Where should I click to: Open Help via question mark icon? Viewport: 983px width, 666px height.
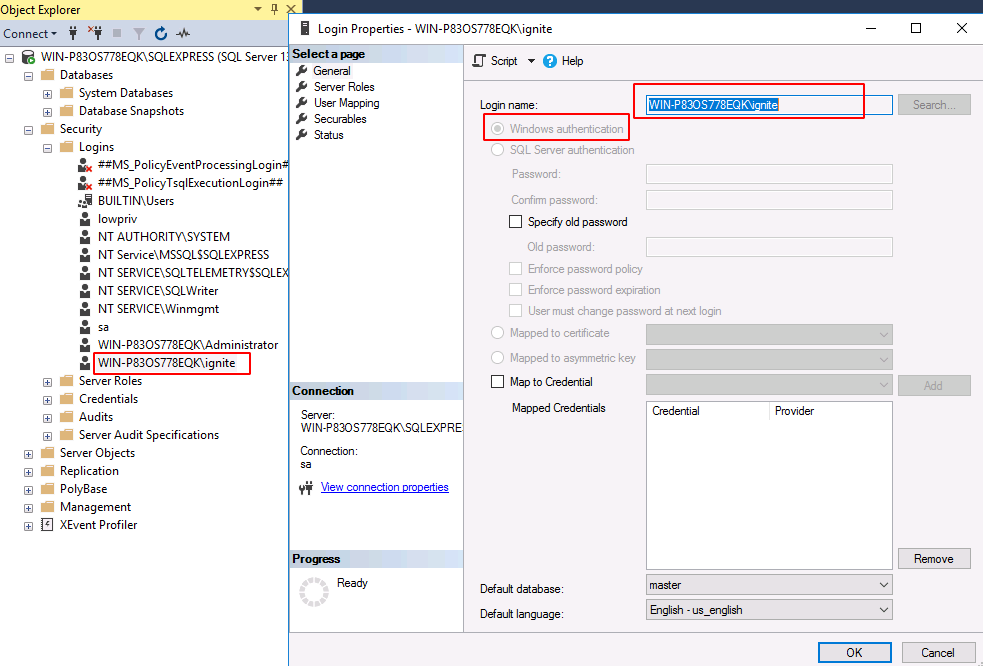550,61
